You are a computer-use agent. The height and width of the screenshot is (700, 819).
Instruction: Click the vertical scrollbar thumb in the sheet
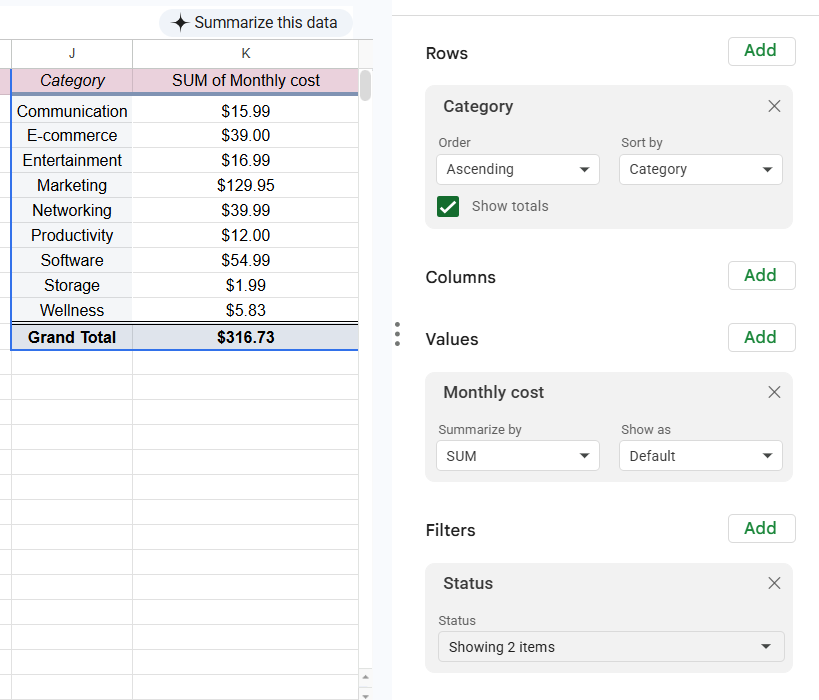[365, 85]
